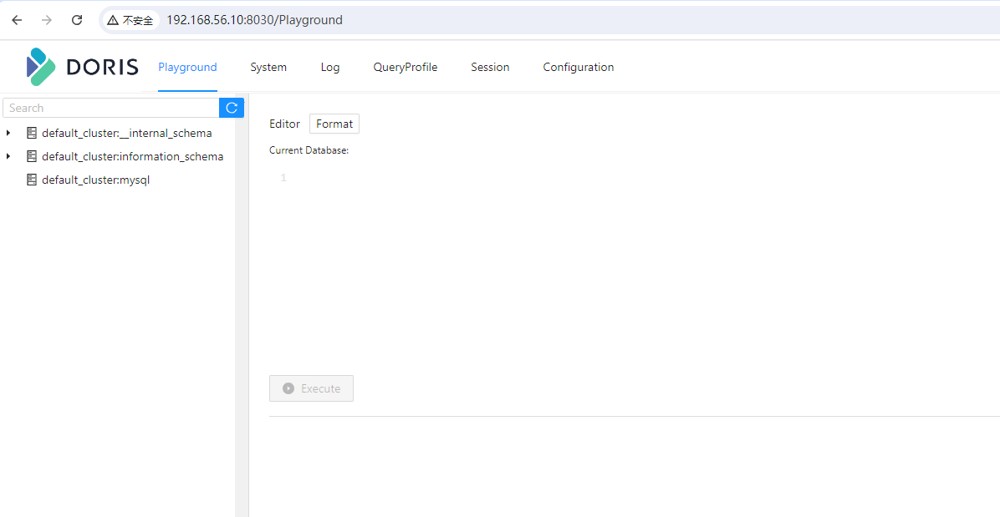This screenshot has height=517, width=1000.
Task: Open the System tab
Action: (x=268, y=67)
